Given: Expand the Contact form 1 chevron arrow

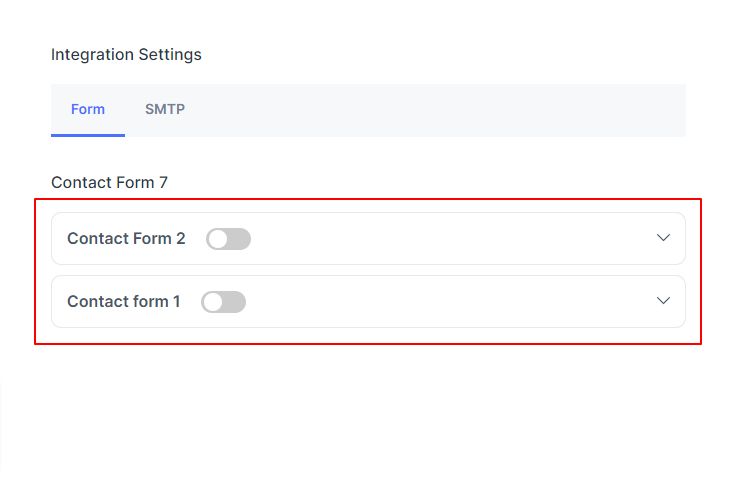Looking at the screenshot, I should (663, 301).
